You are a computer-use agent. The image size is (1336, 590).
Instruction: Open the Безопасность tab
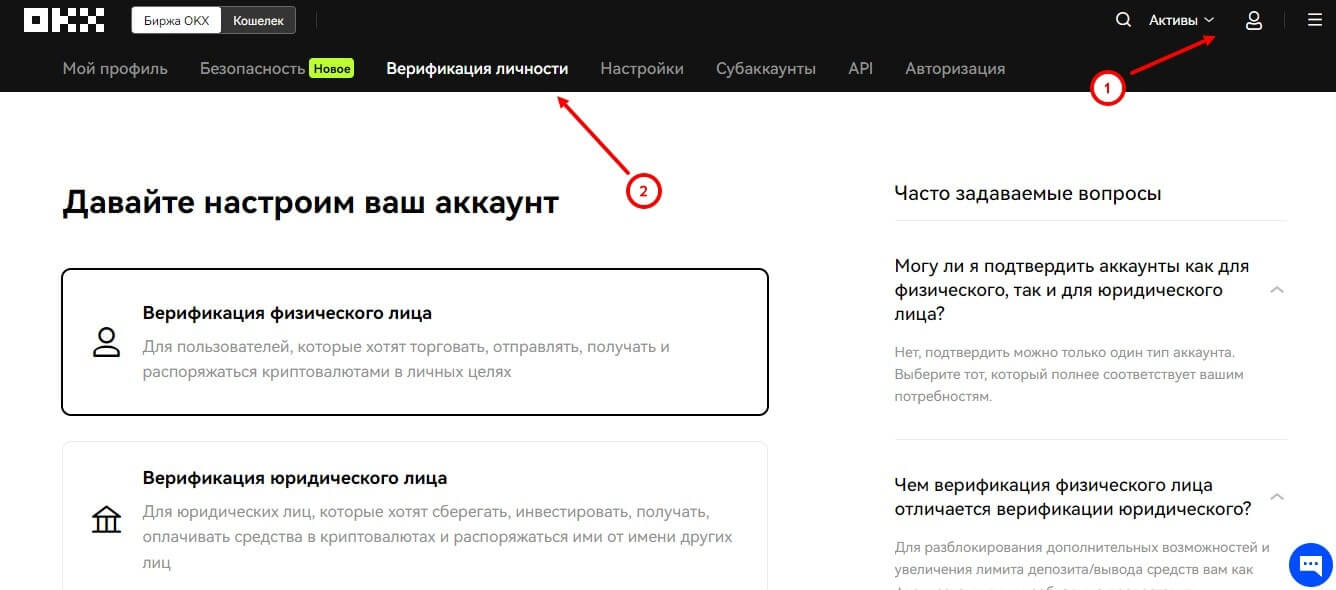point(252,69)
